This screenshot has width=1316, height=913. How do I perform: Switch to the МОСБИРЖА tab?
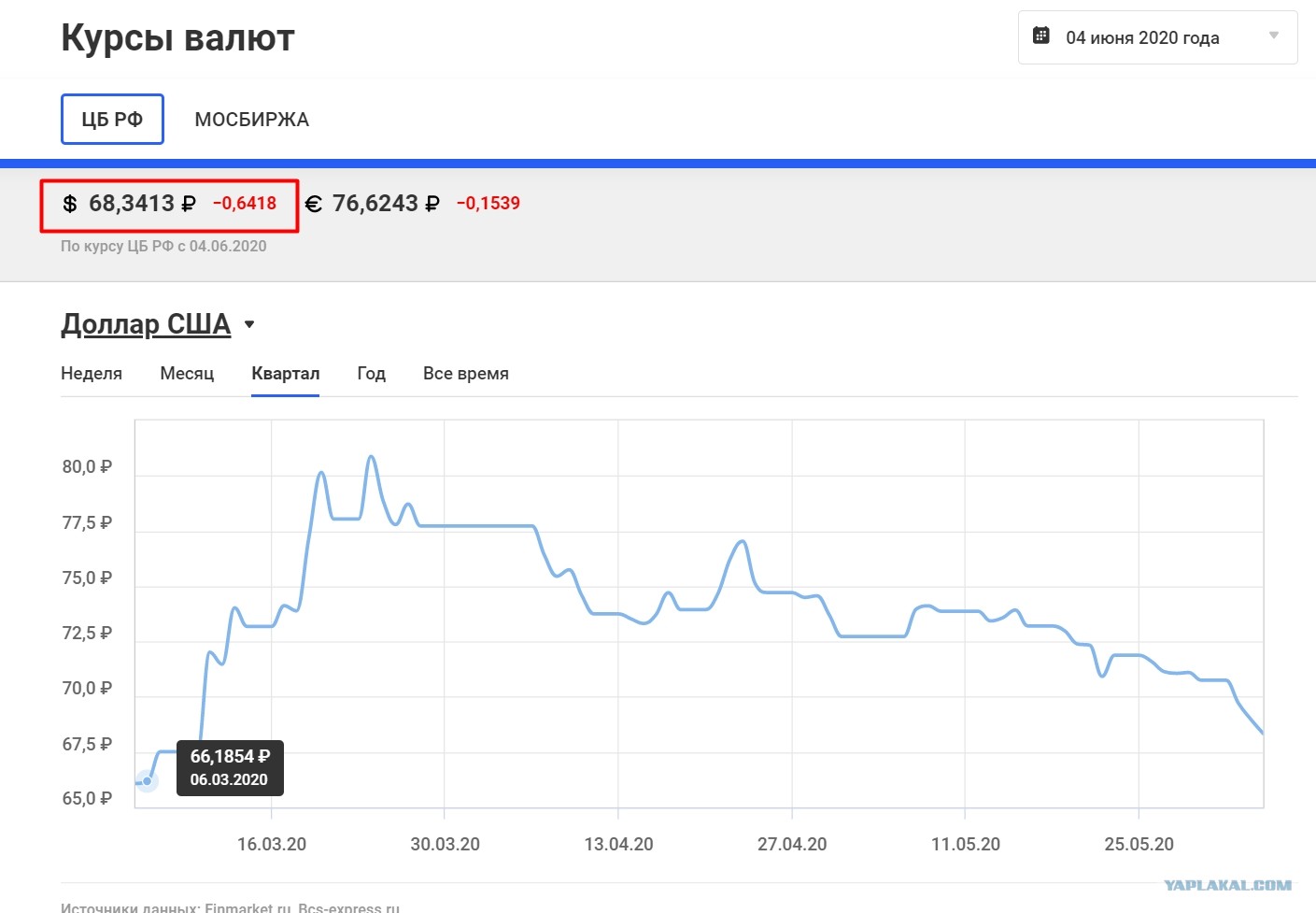[251, 120]
